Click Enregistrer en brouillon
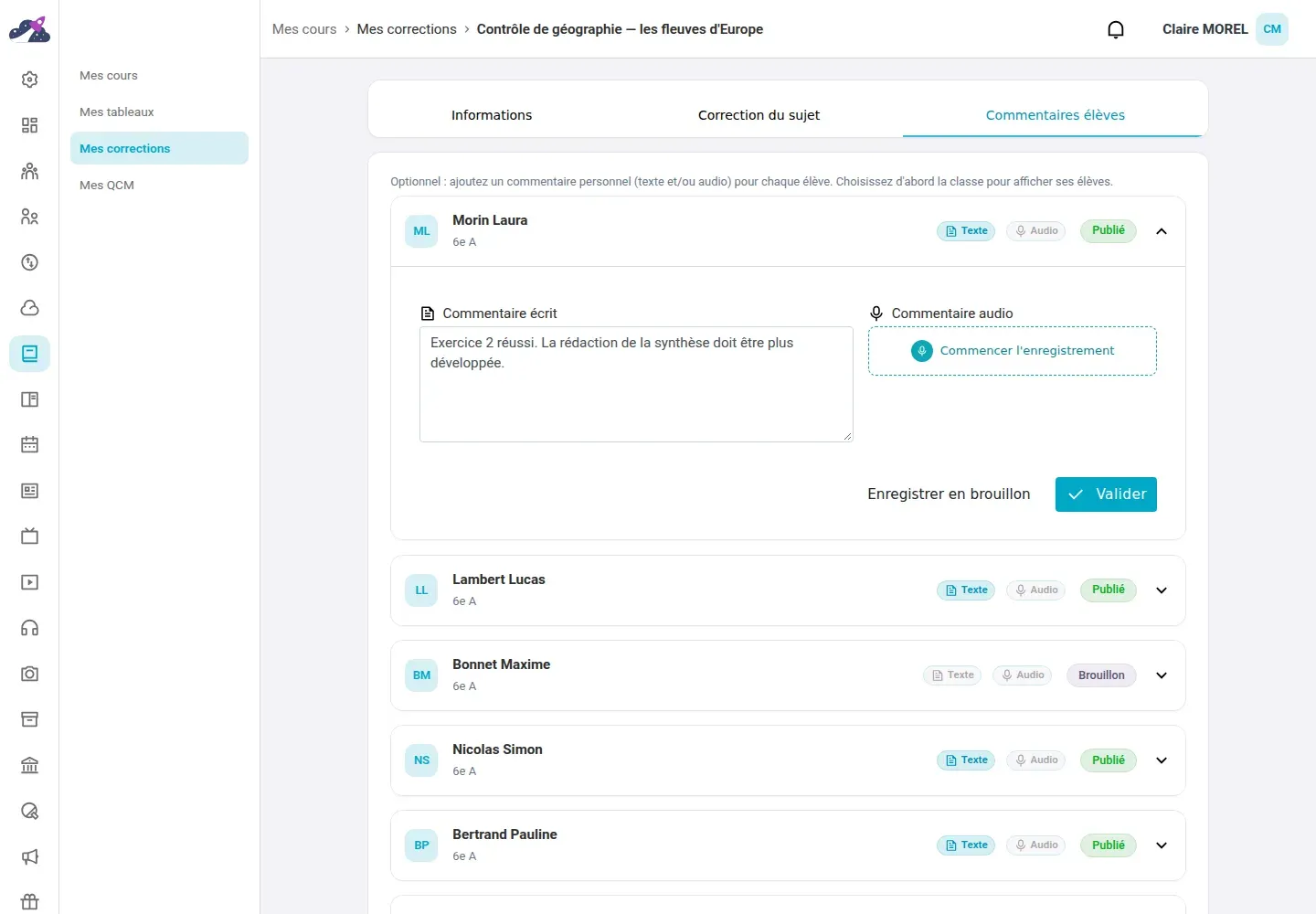1316x914 pixels. (x=949, y=494)
